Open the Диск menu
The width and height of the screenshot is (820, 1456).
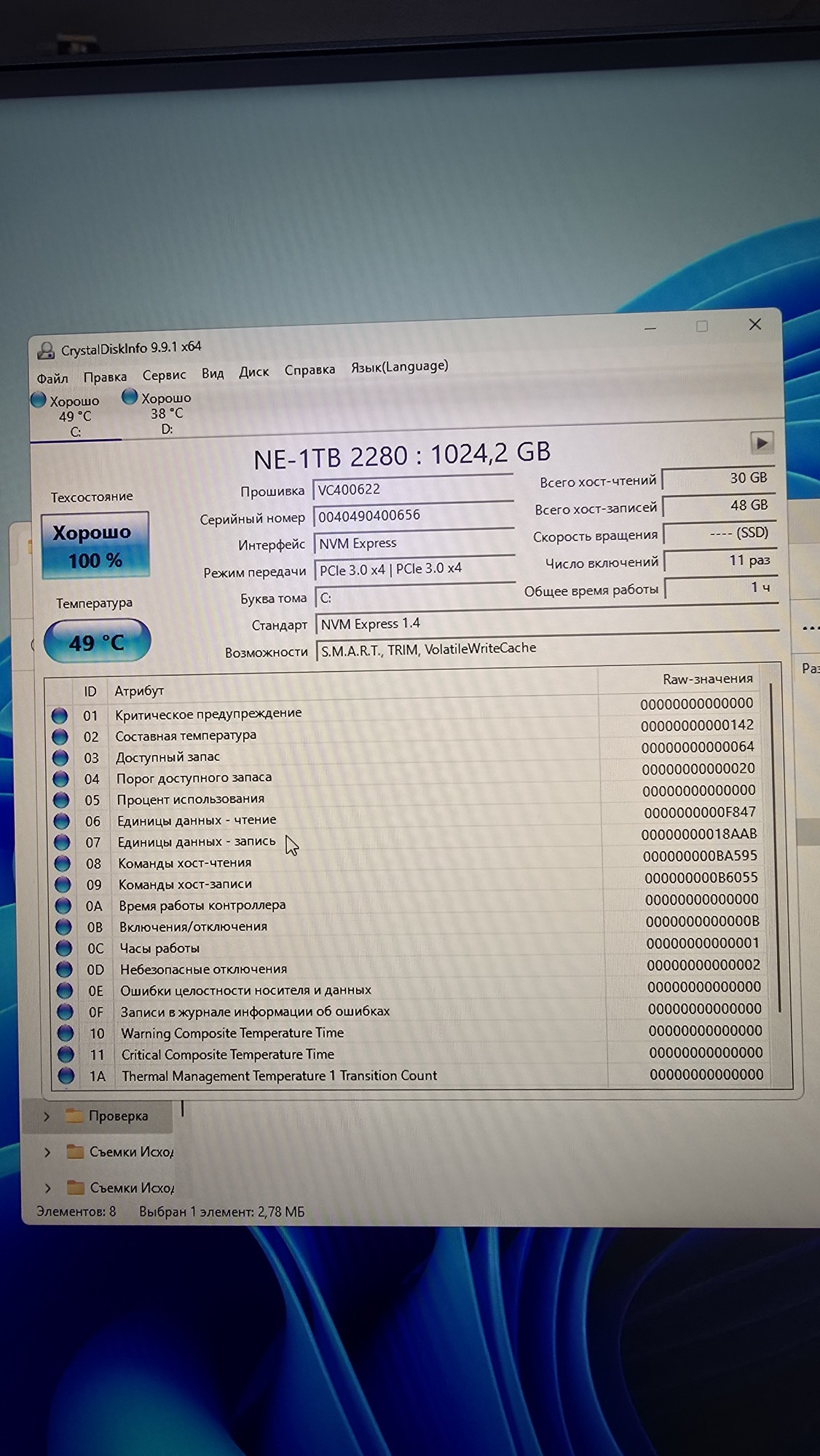click(x=253, y=372)
